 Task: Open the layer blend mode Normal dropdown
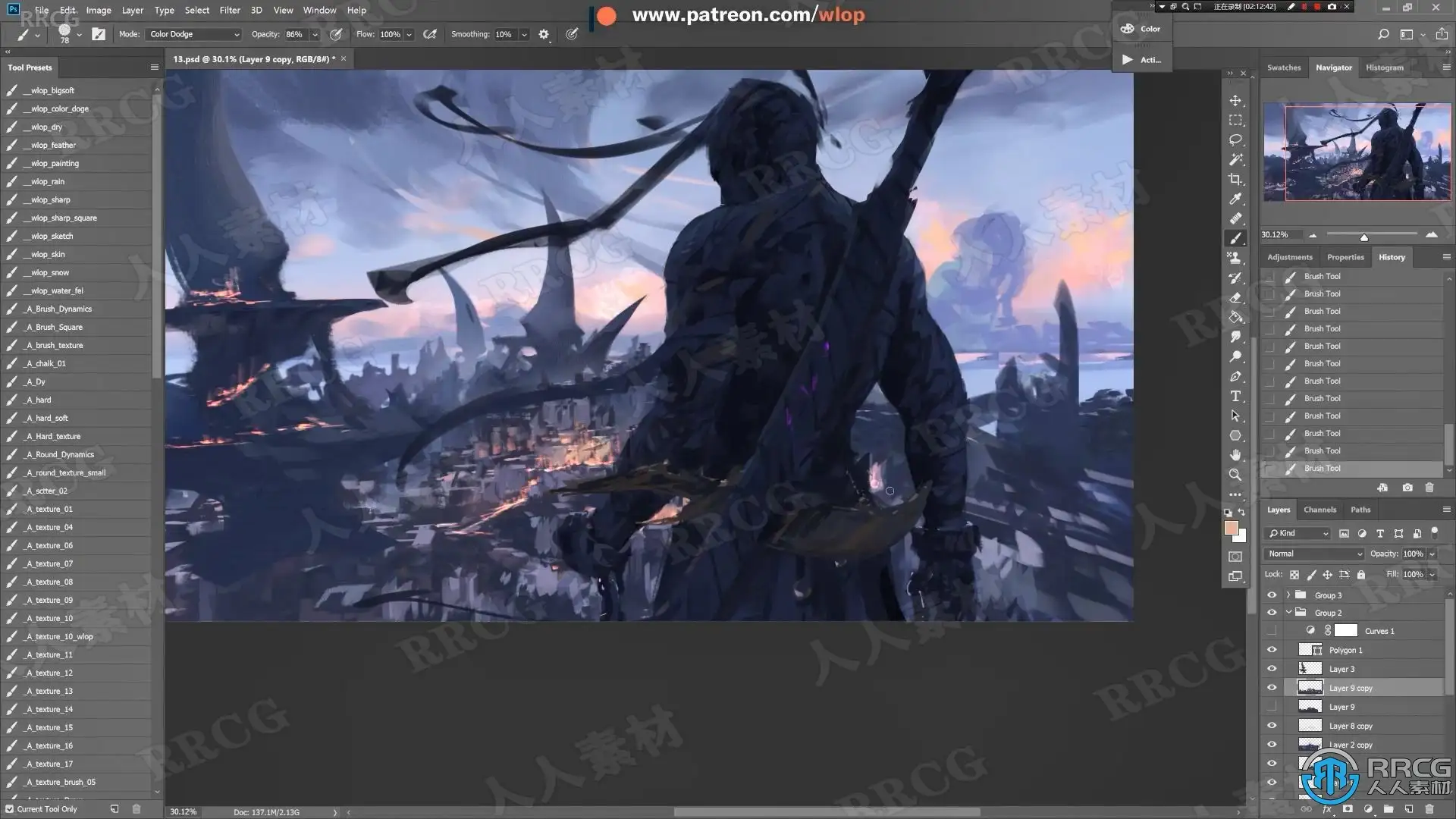[x=1315, y=554]
